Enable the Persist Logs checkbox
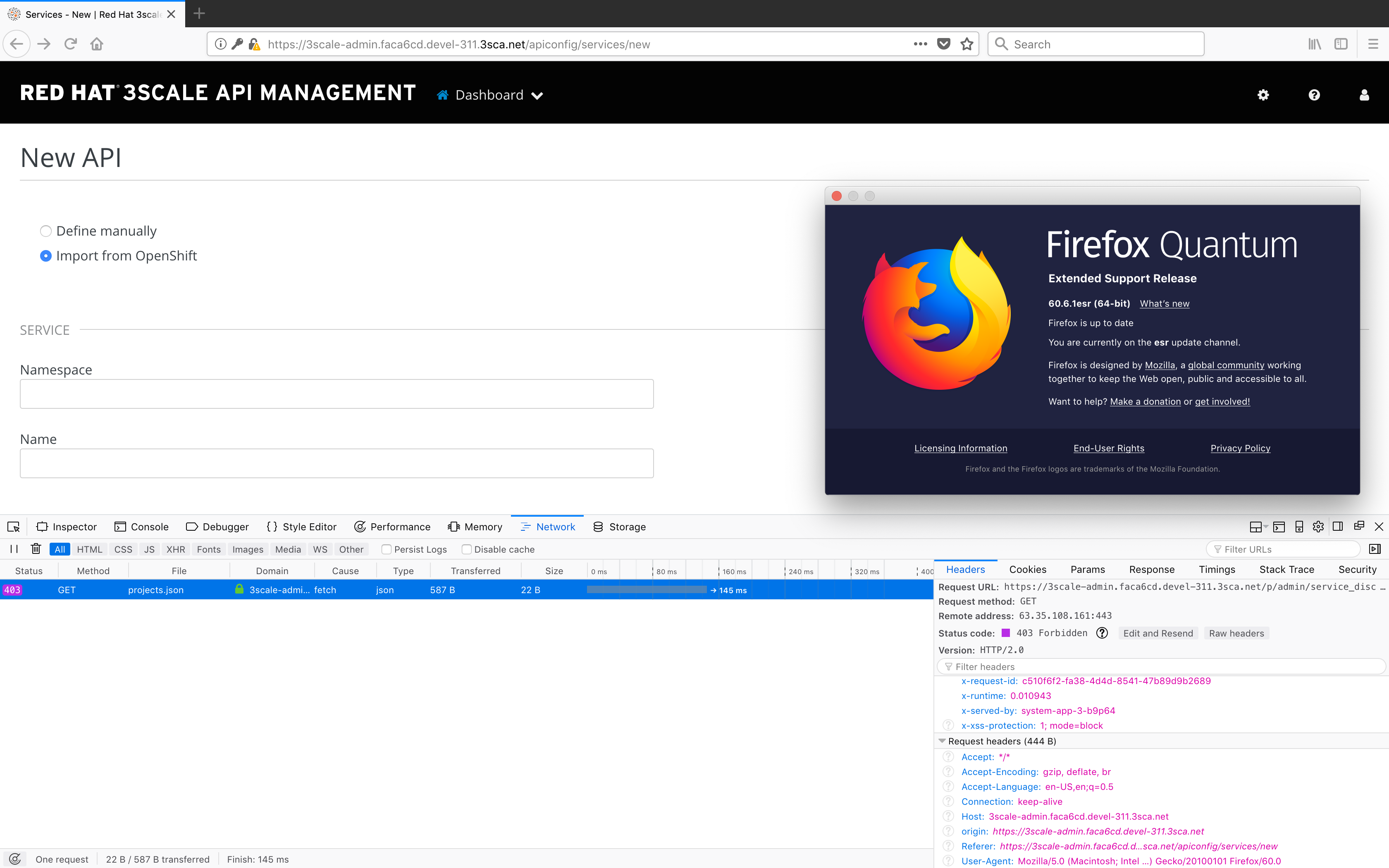The height and width of the screenshot is (868, 1389). pos(387,549)
